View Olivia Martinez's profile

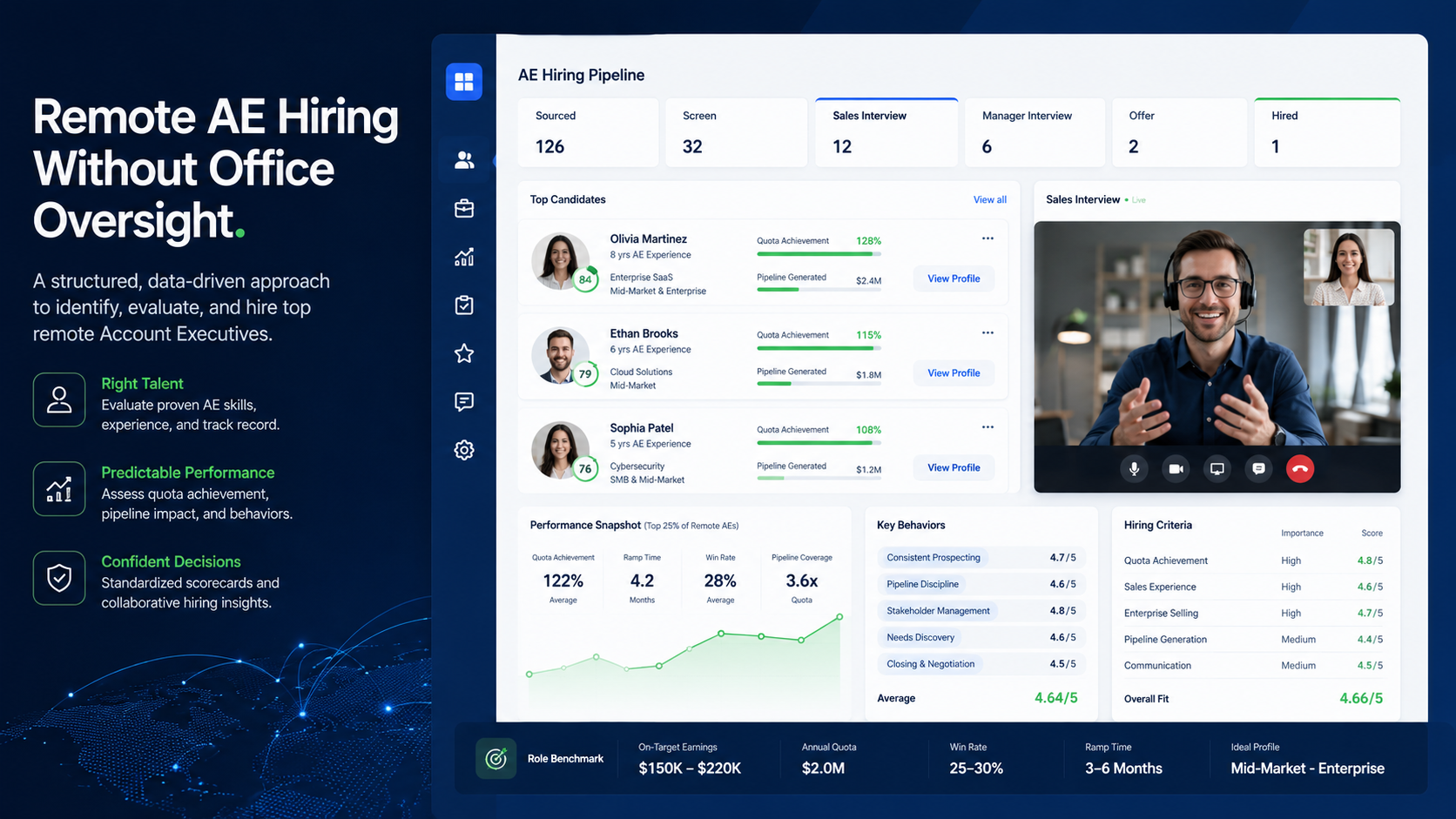coord(954,279)
